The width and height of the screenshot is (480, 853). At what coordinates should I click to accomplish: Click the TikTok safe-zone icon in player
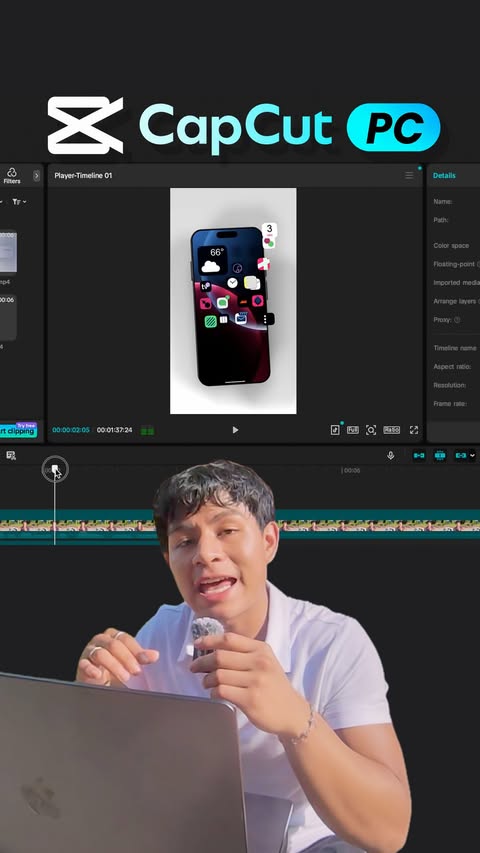tap(335, 430)
